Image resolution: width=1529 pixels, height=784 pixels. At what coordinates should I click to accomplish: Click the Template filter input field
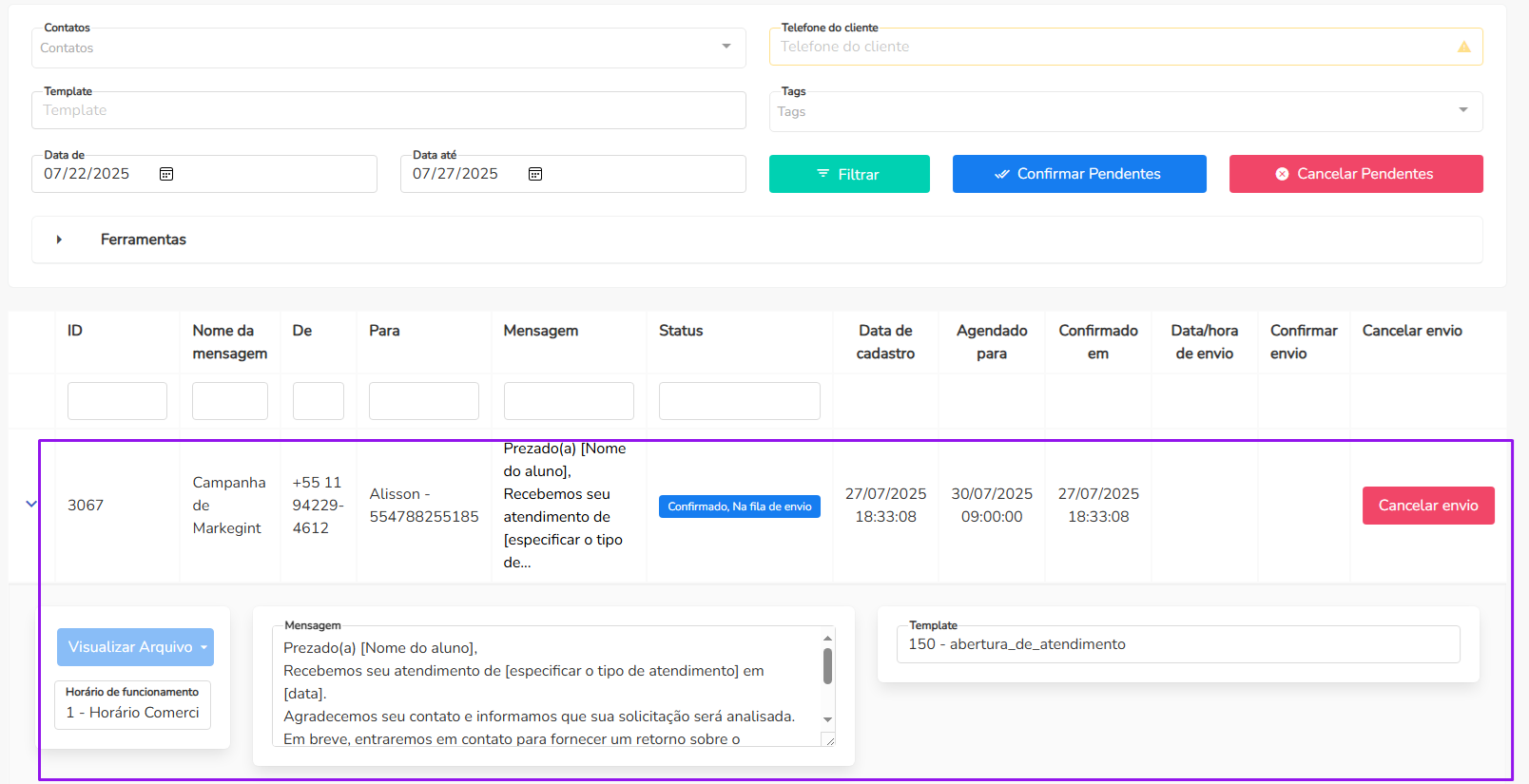click(x=388, y=110)
